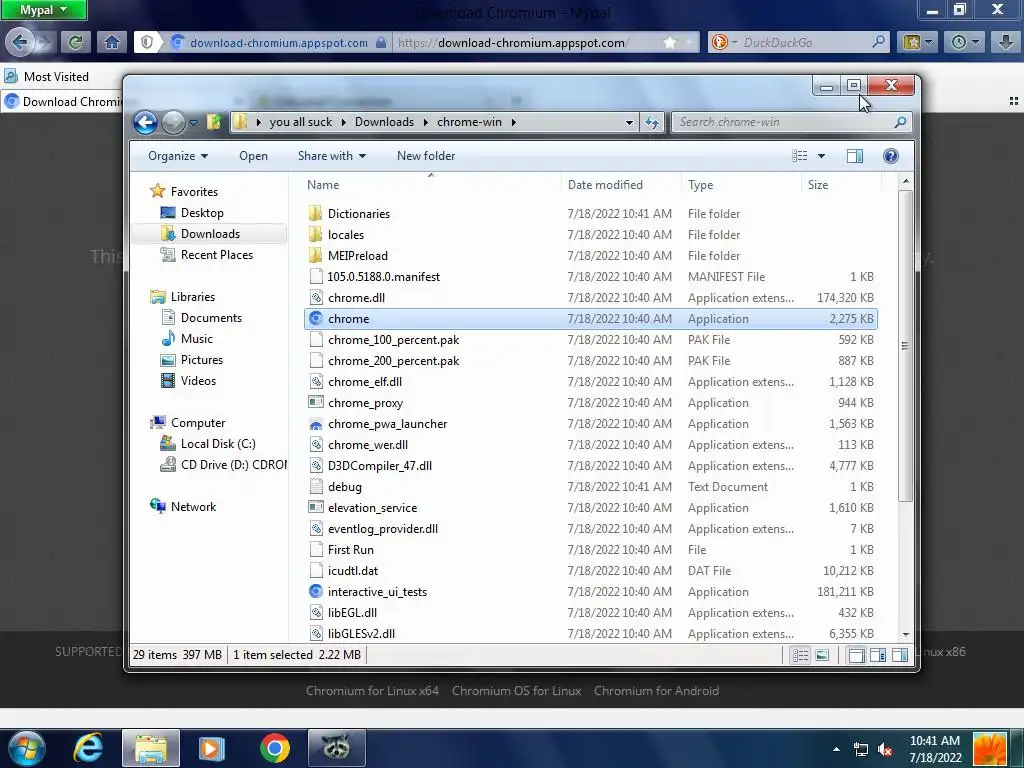
Task: Toggle the preview pane button
Action: (x=855, y=156)
